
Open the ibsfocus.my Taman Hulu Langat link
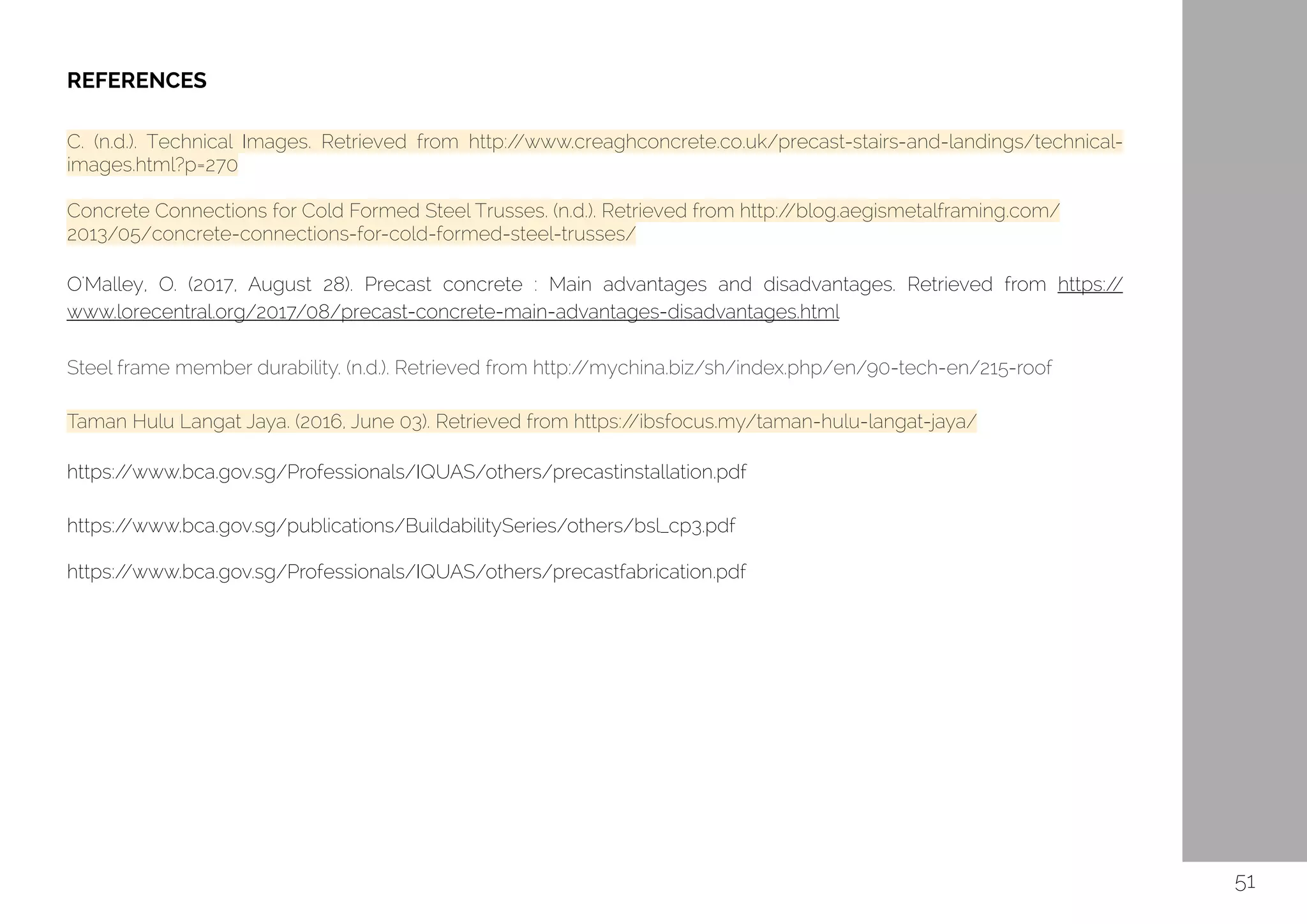(x=775, y=422)
